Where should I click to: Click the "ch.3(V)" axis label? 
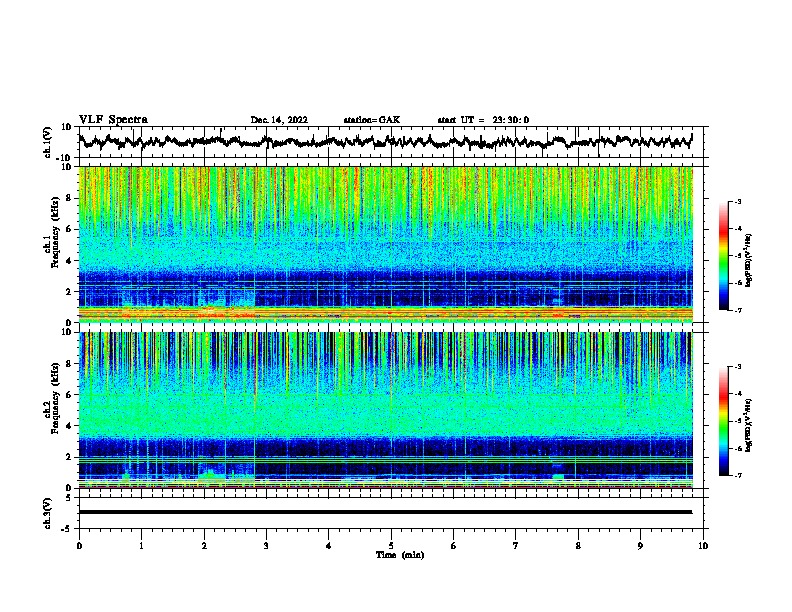(48, 514)
